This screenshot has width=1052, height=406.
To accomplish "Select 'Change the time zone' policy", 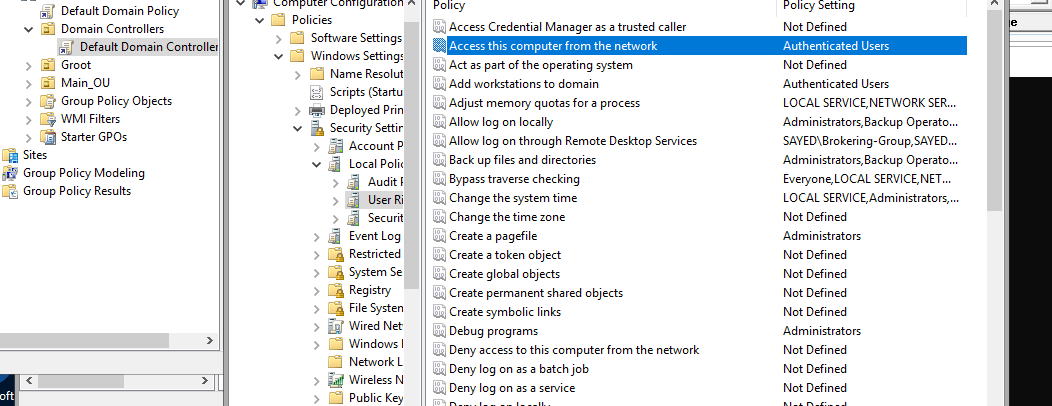I will 507,217.
